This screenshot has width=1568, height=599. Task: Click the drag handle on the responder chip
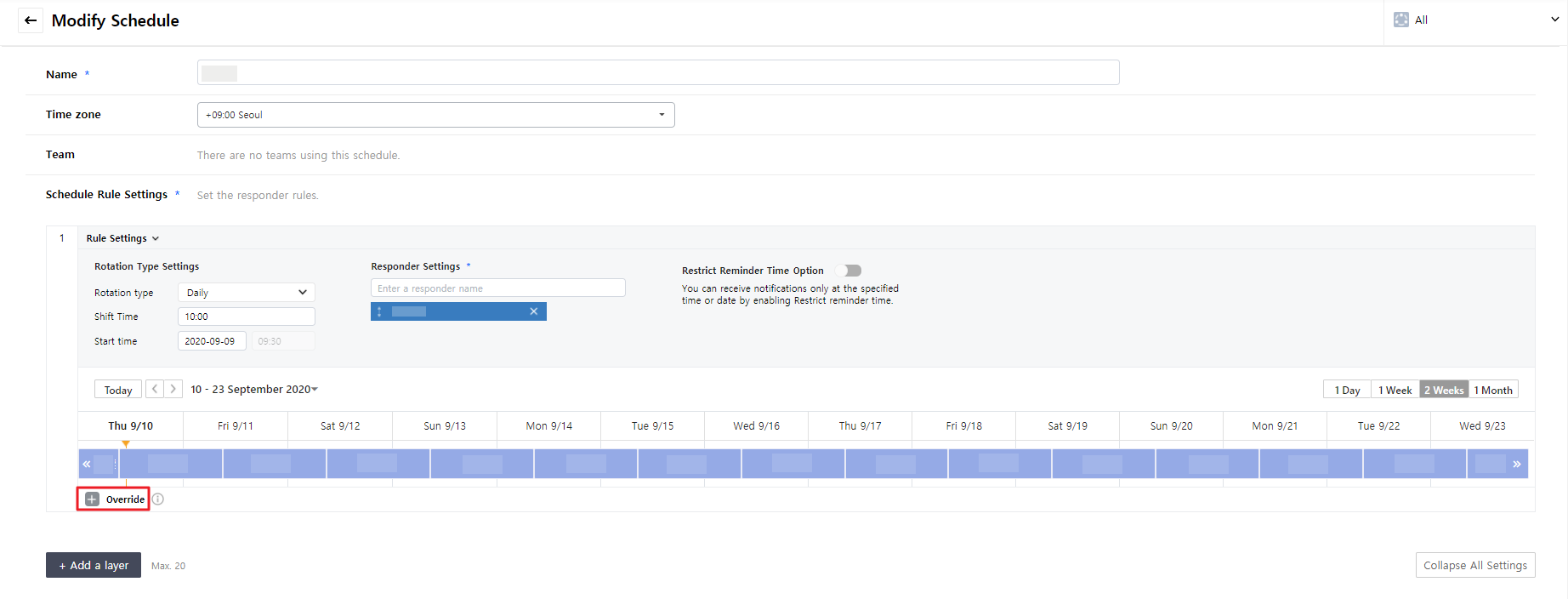click(x=379, y=311)
